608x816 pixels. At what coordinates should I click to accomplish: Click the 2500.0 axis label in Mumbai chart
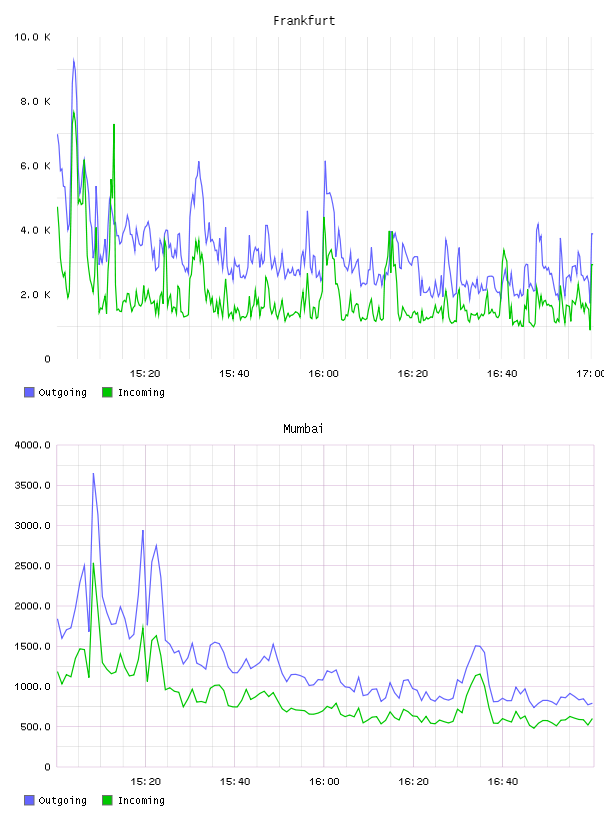tap(32, 566)
